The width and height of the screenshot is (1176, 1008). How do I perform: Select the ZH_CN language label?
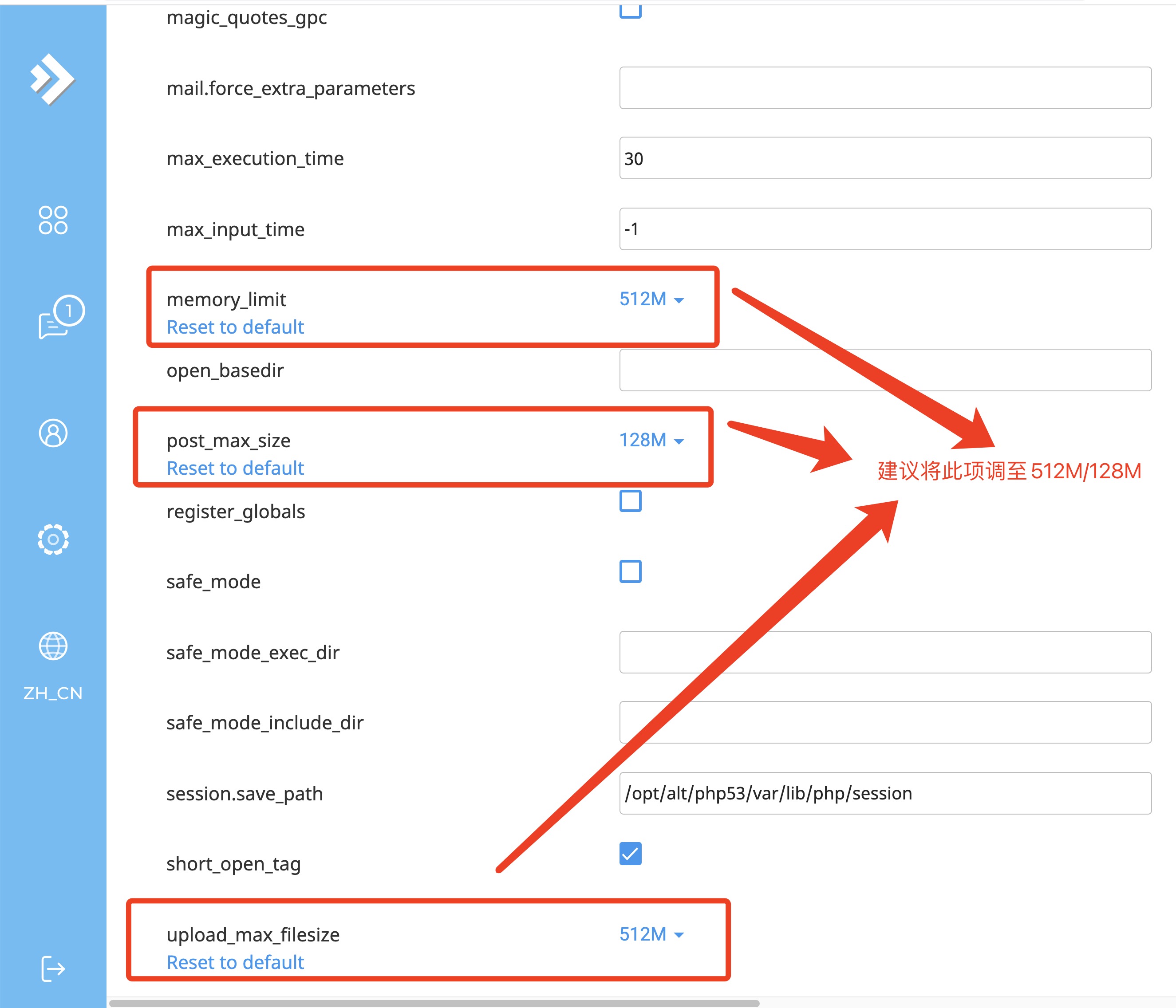[53, 693]
